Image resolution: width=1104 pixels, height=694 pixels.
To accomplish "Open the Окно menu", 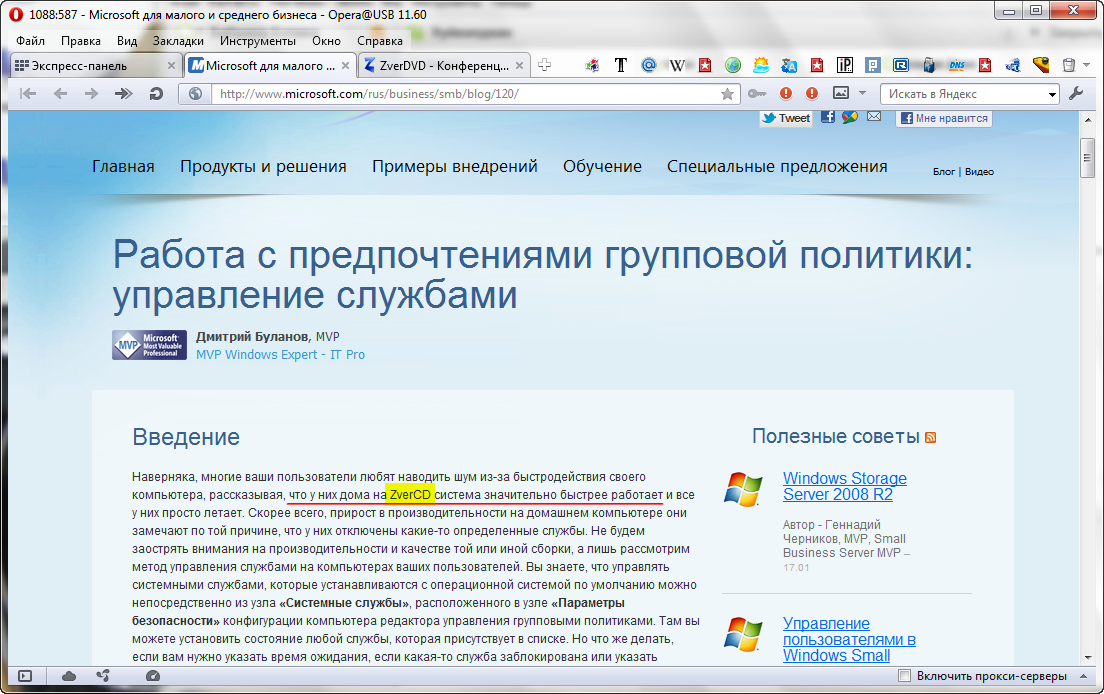I will (x=327, y=41).
